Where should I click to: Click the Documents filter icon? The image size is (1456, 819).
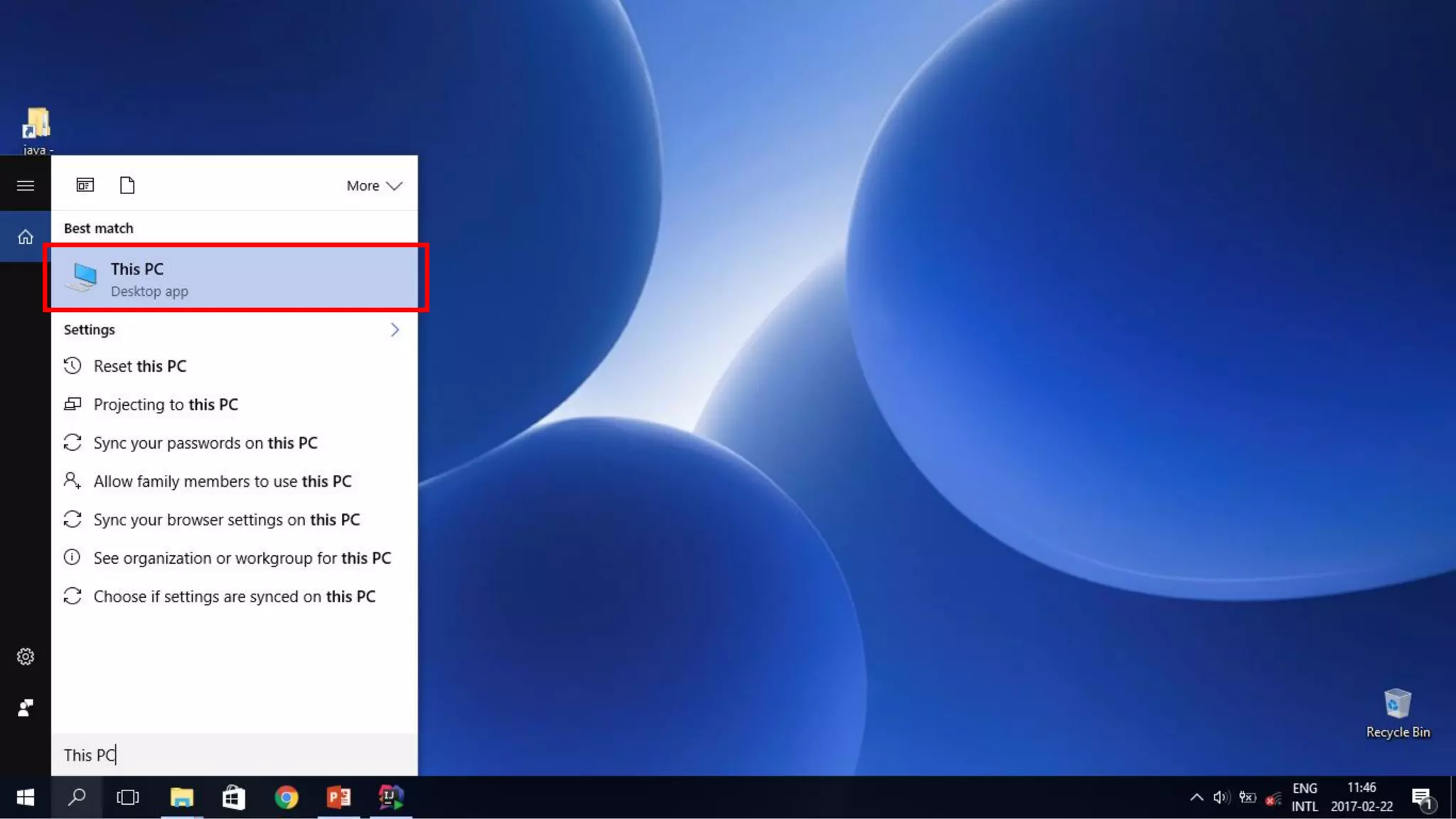coord(127,186)
